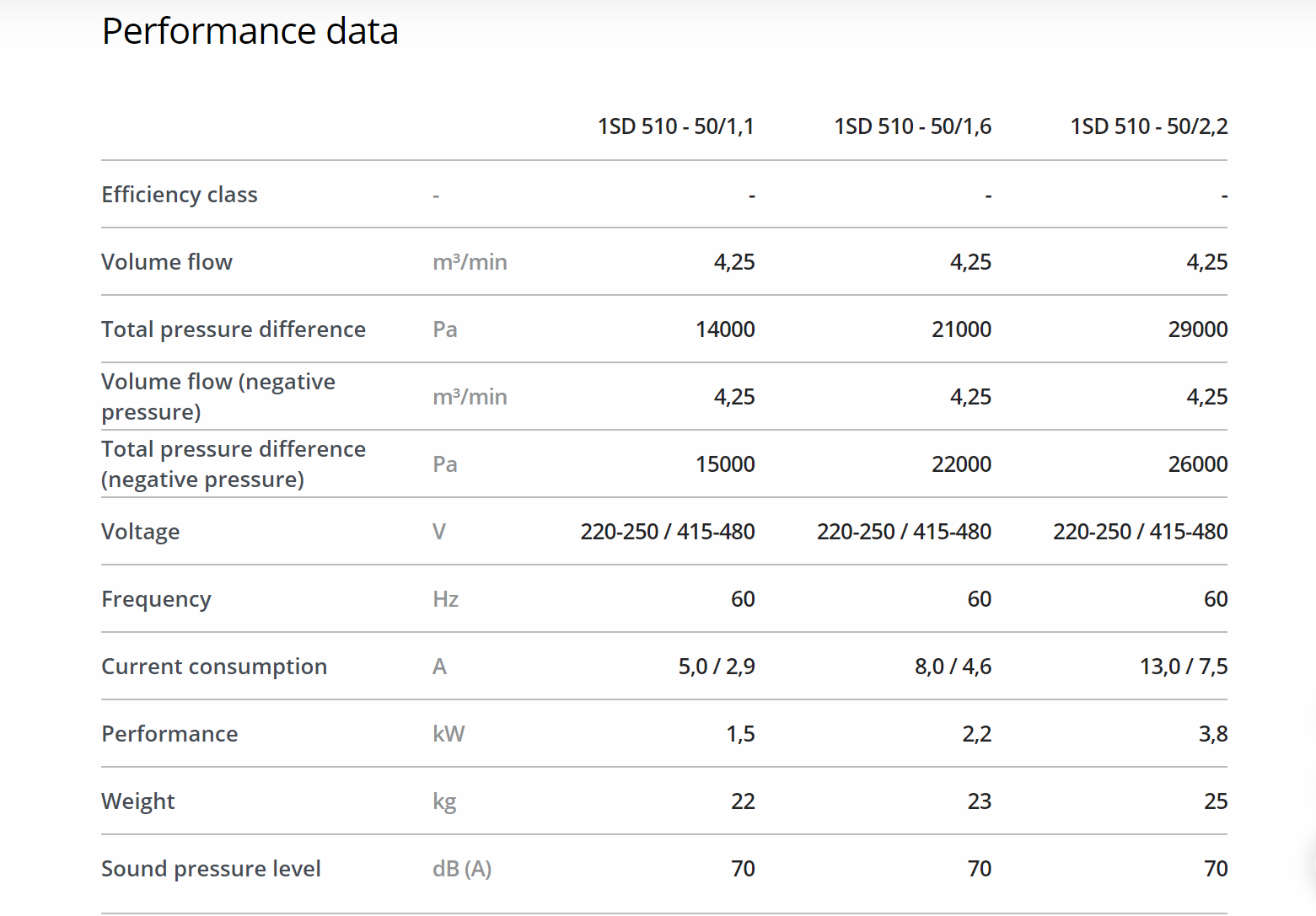The image size is (1316, 916).
Task: Click the dB (A) unit label
Action: pos(462,869)
